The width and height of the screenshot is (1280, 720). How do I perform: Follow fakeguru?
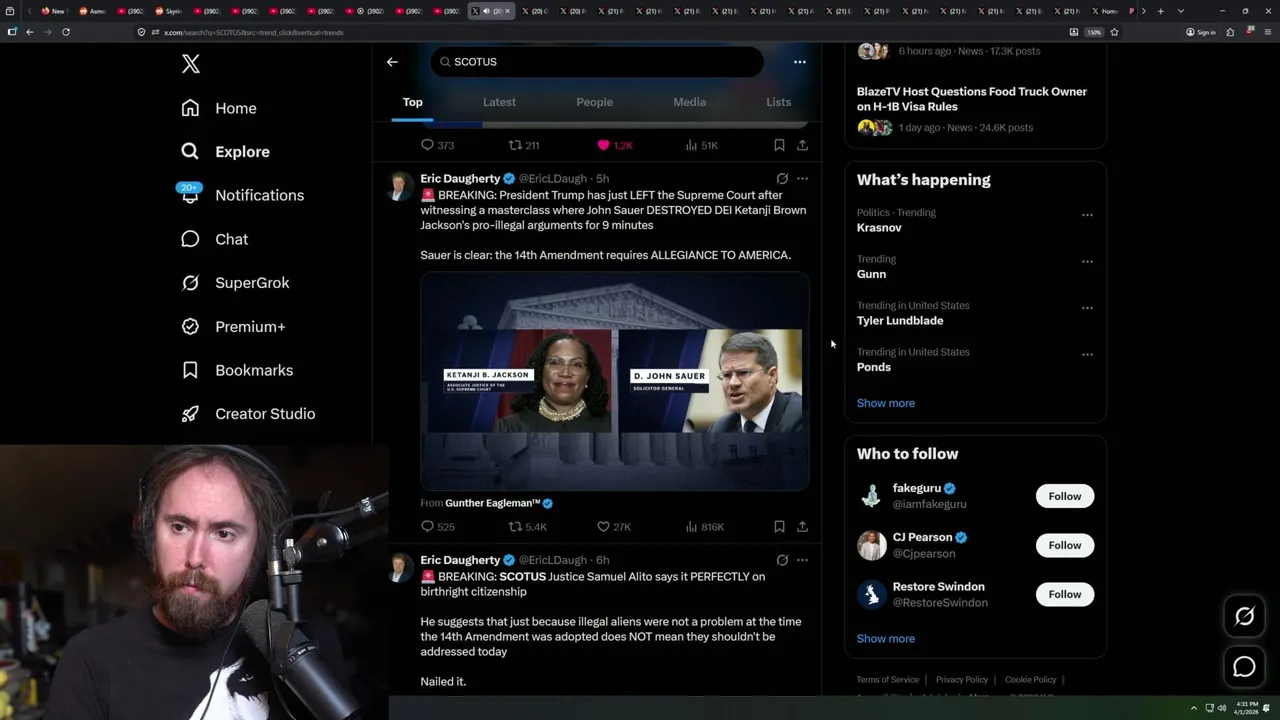point(1064,496)
